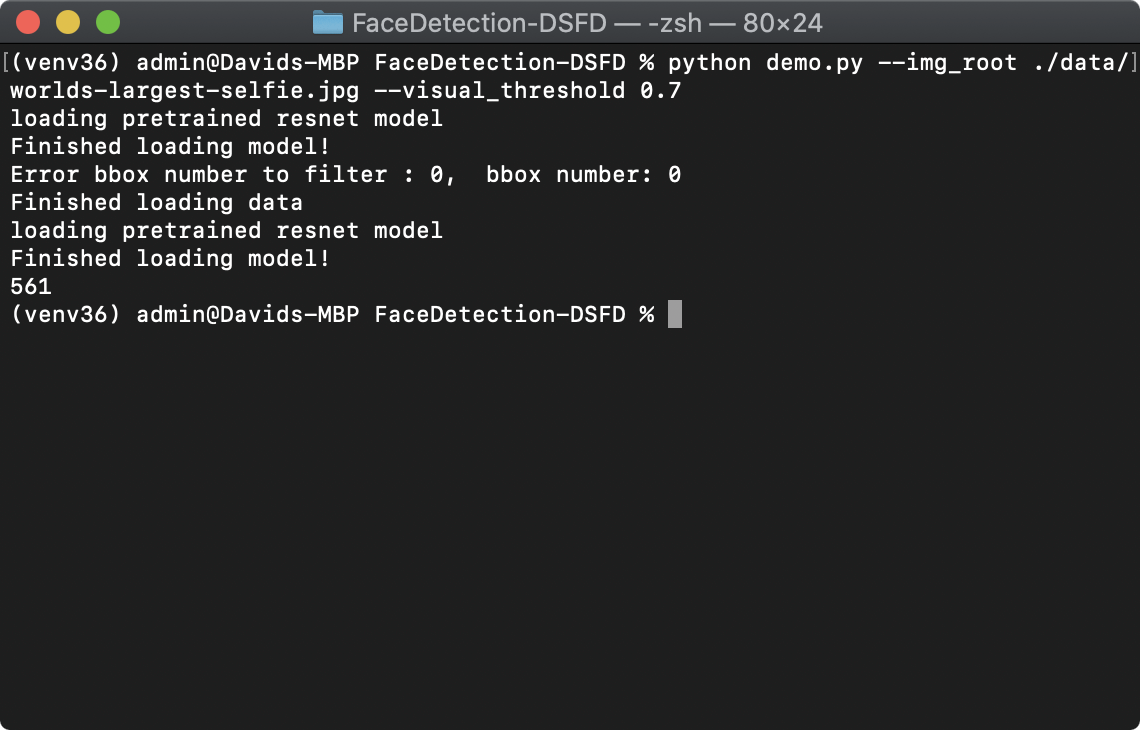The height and width of the screenshot is (730, 1140).
Task: Click the Finished loading data line
Action: pyautogui.click(x=155, y=202)
